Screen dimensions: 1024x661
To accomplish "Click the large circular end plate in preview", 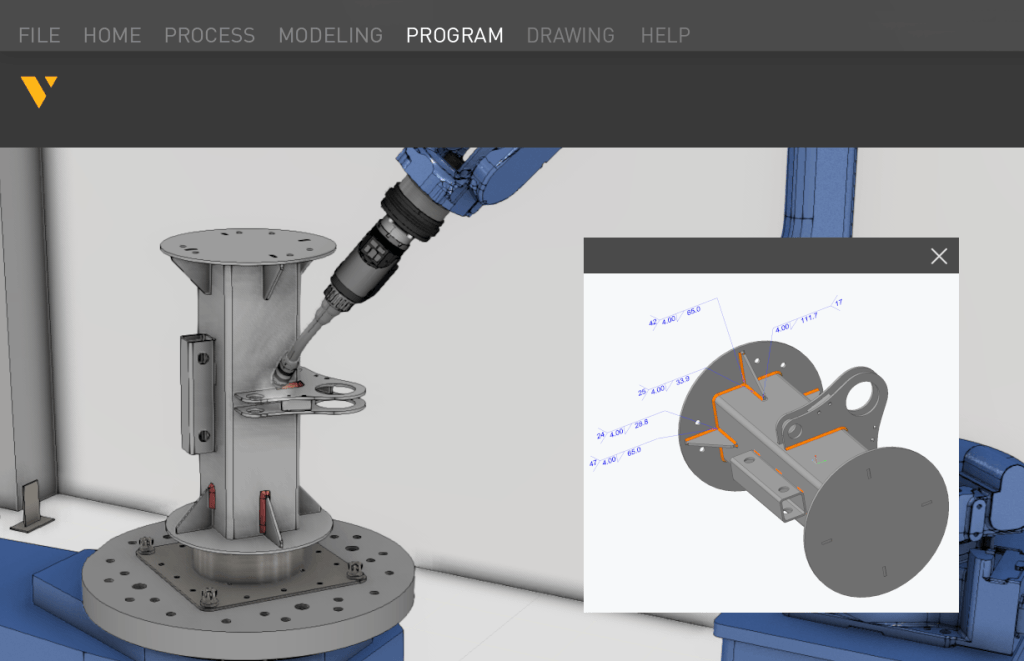I will pyautogui.click(x=875, y=530).
